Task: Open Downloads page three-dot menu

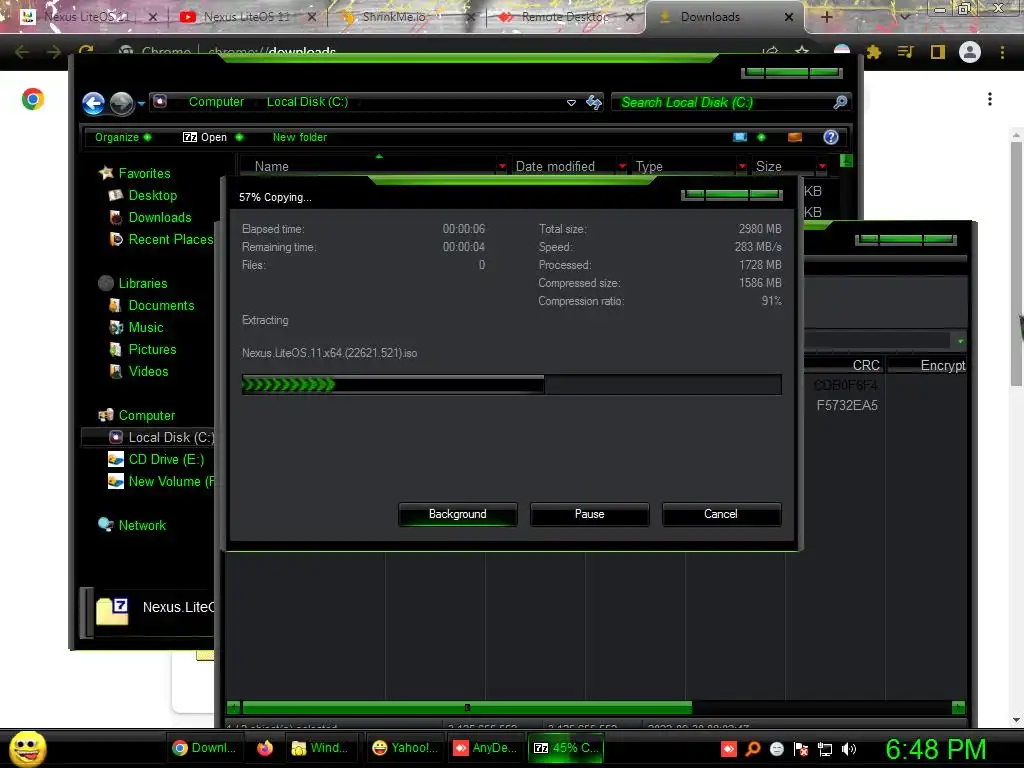Action: coord(990,99)
